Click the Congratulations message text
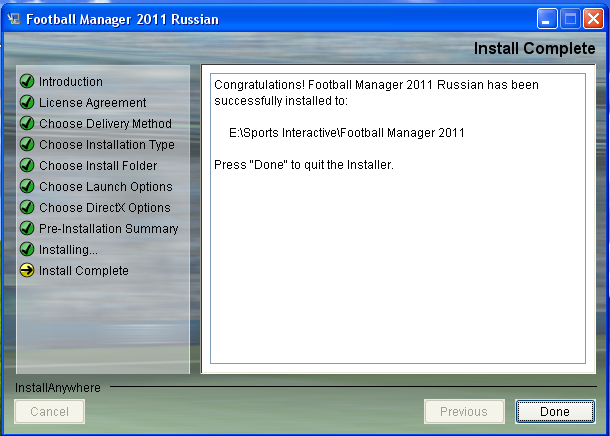Screen dimensions: 610x436 coord(376,93)
